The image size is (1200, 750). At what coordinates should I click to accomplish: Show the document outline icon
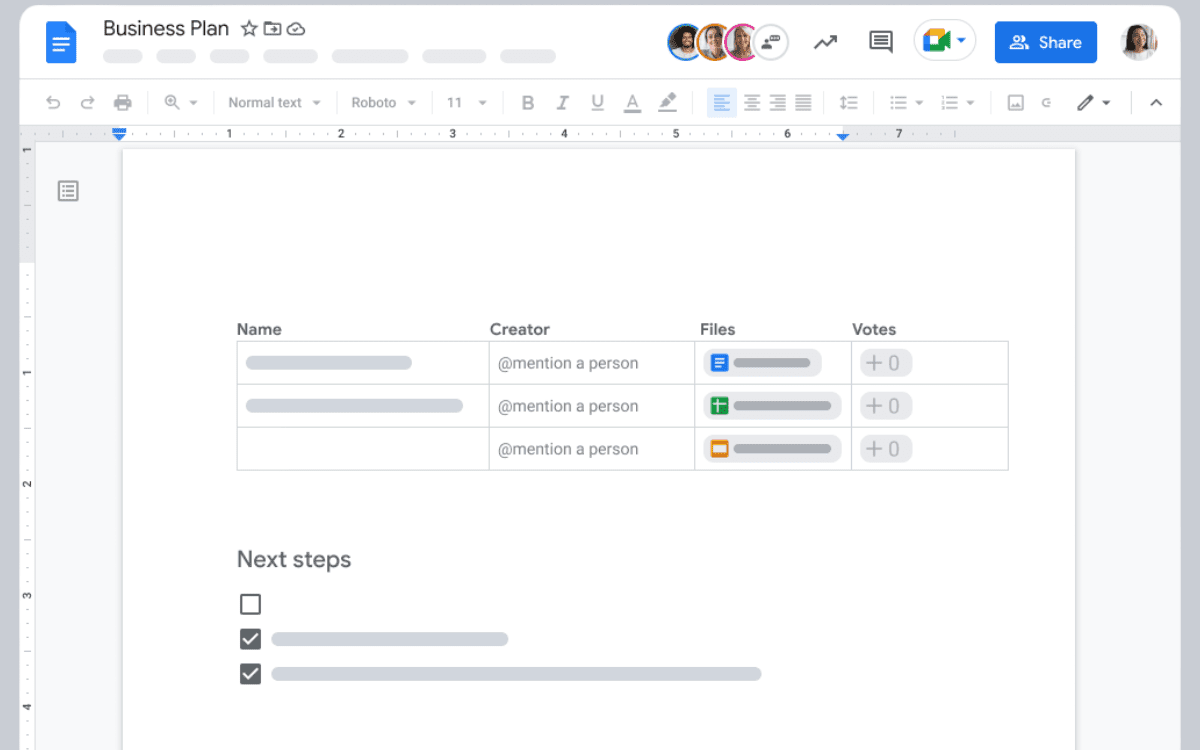coord(68,190)
